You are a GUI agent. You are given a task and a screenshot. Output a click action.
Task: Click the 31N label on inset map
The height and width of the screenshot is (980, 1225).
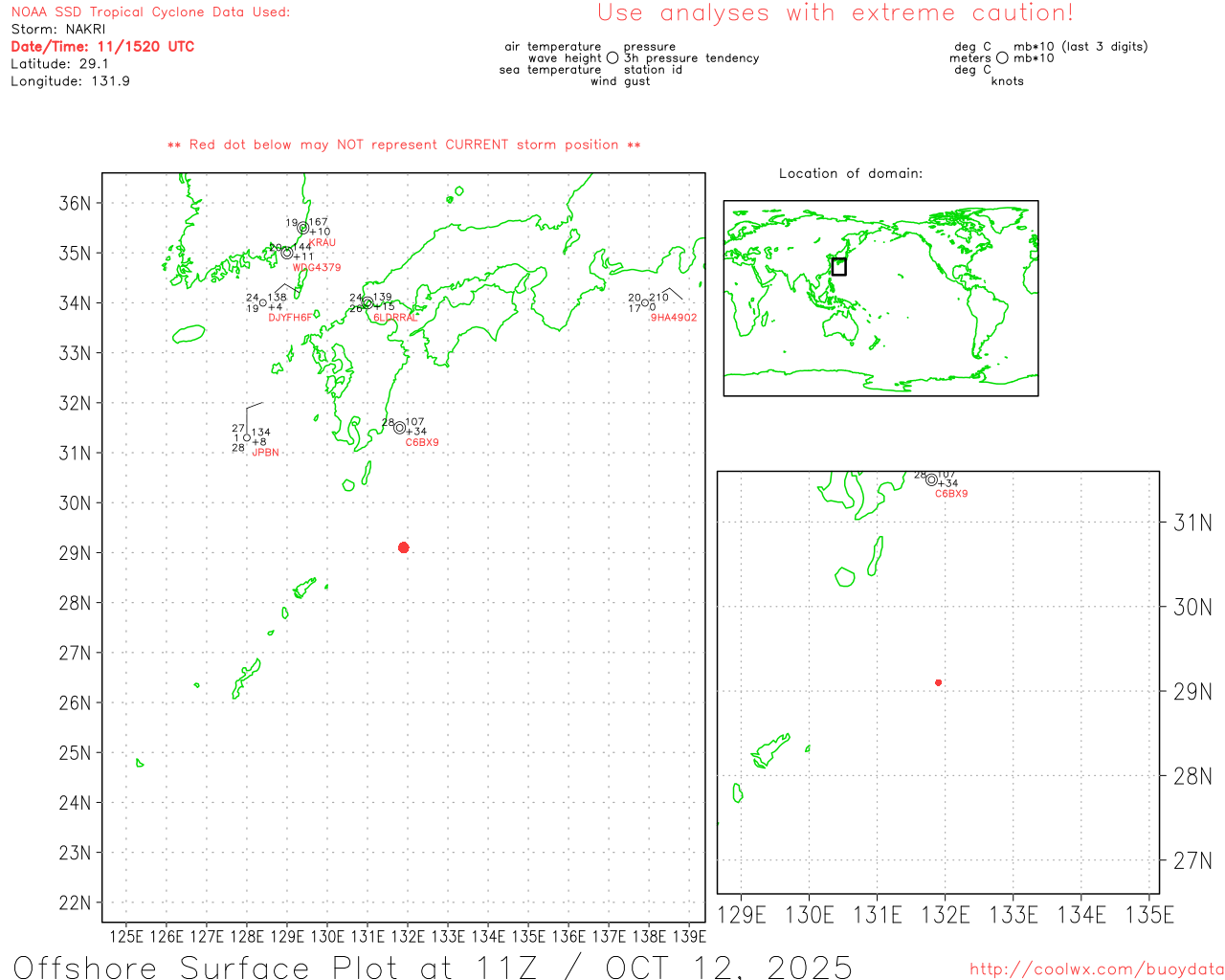tap(1192, 523)
